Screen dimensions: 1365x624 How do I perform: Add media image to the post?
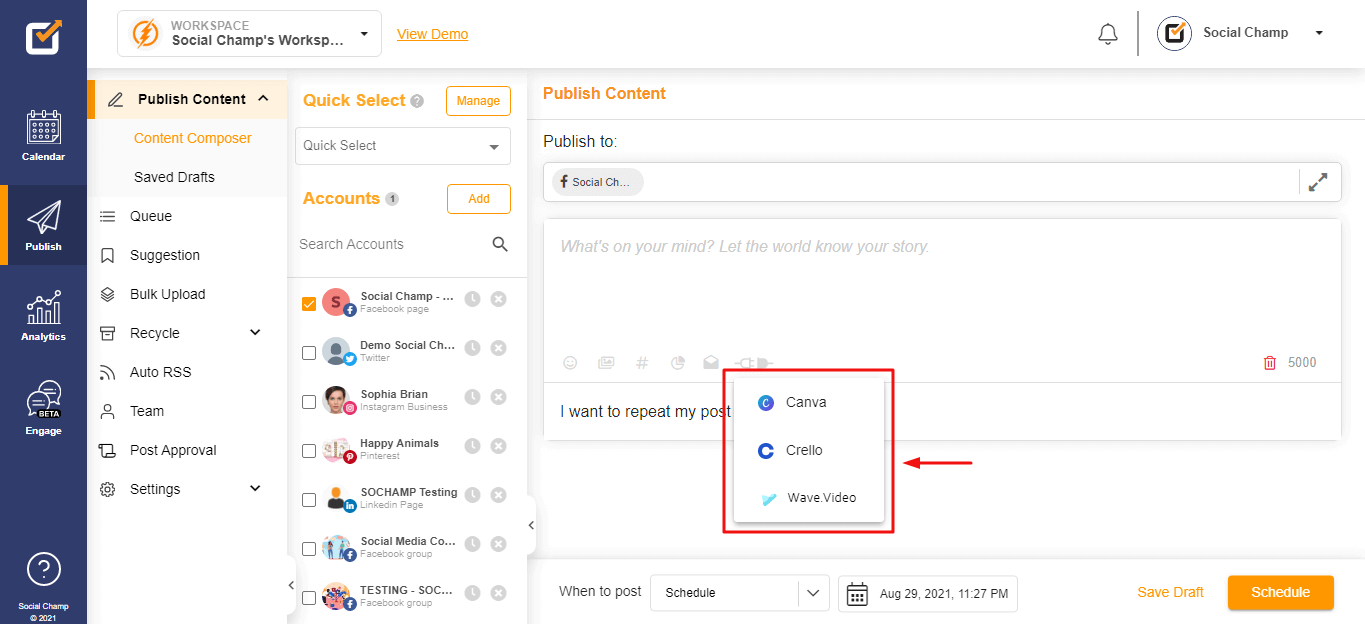point(606,363)
